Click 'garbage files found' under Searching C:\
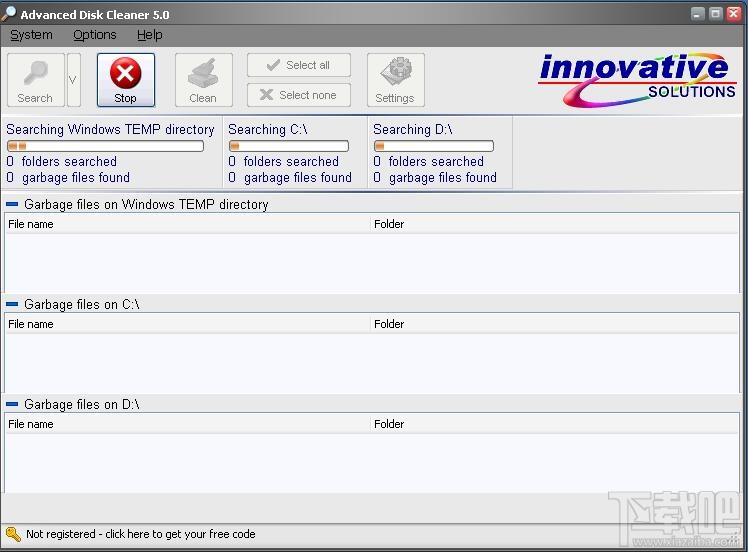Viewport: 748px width, 552px height. (x=298, y=177)
